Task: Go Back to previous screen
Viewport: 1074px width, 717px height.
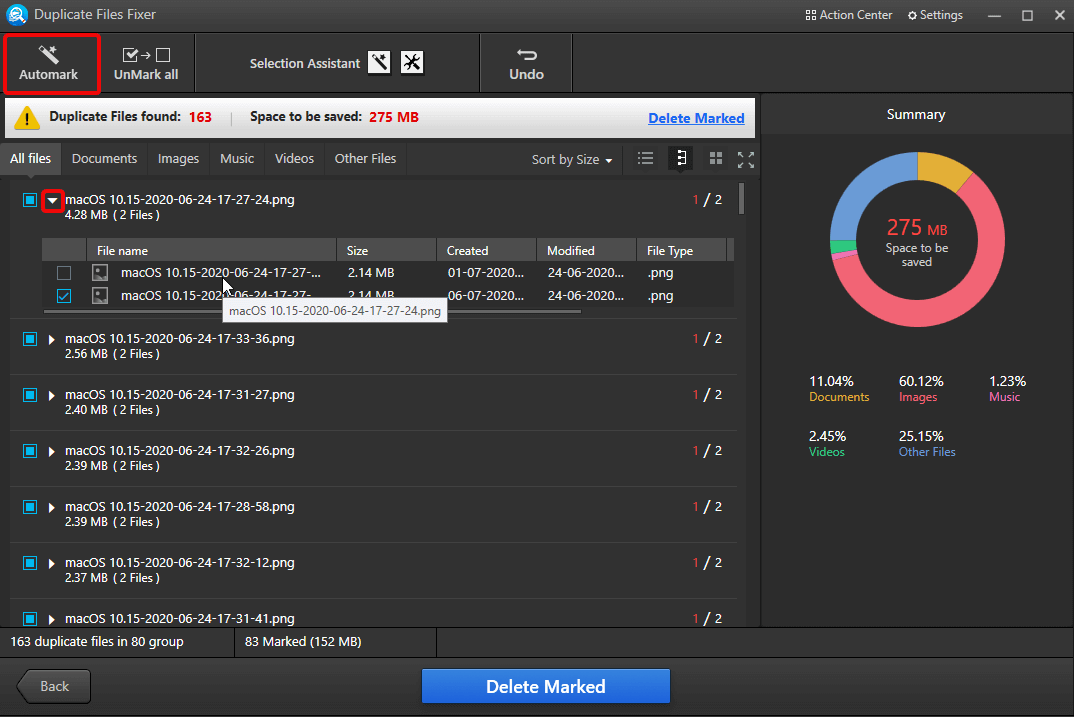Action: [x=53, y=686]
